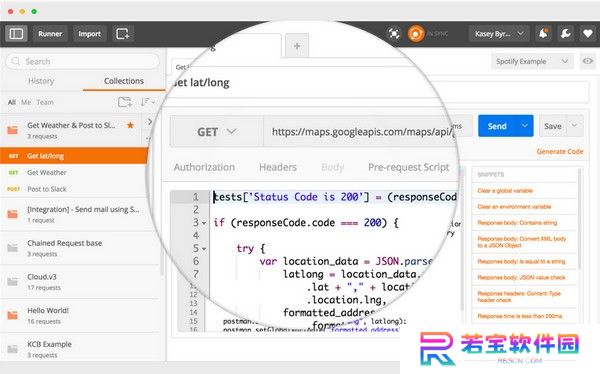Open settings wrench icon

click(x=566, y=34)
